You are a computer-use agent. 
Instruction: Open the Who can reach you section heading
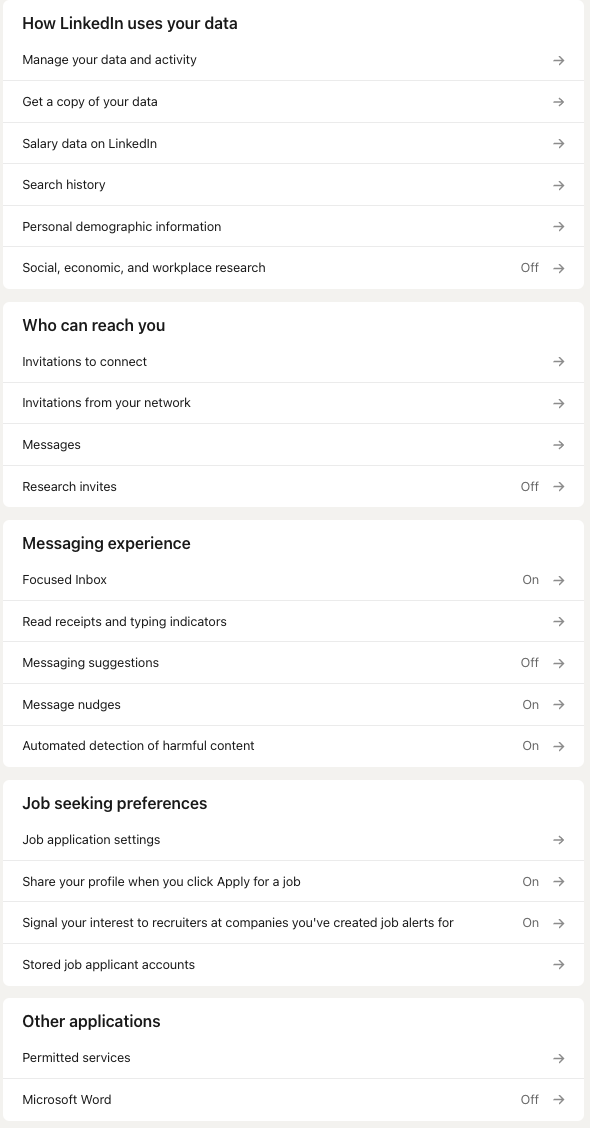pyautogui.click(x=94, y=325)
